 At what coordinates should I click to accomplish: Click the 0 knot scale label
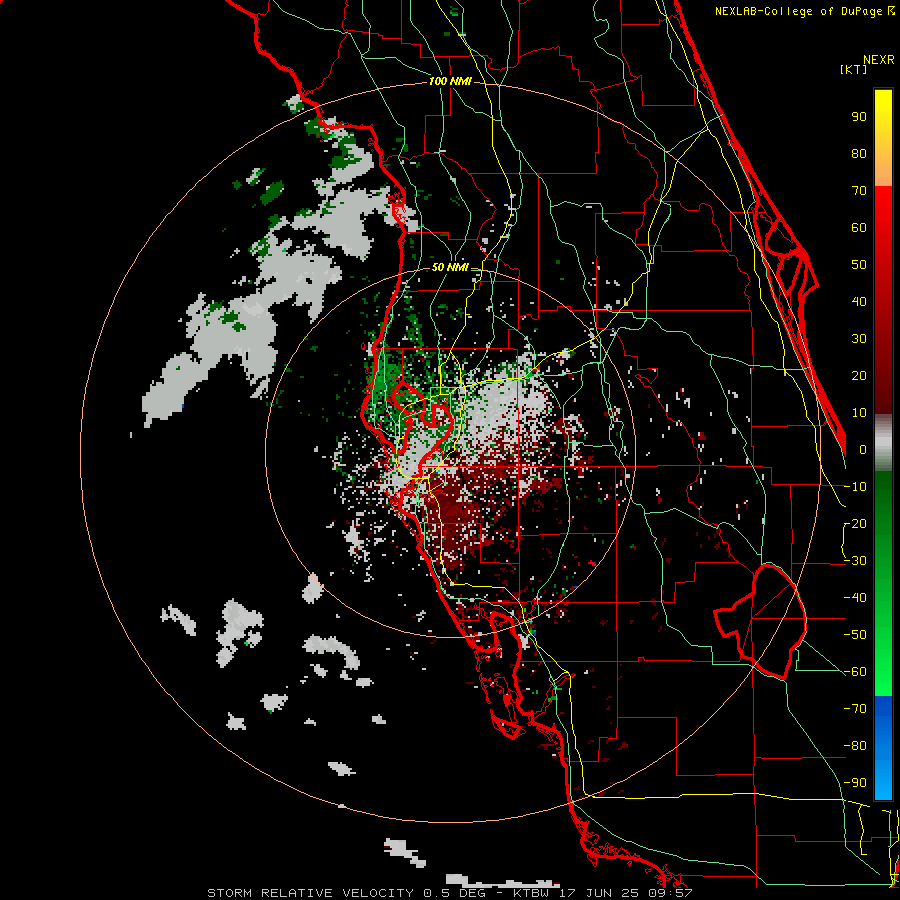pos(863,450)
